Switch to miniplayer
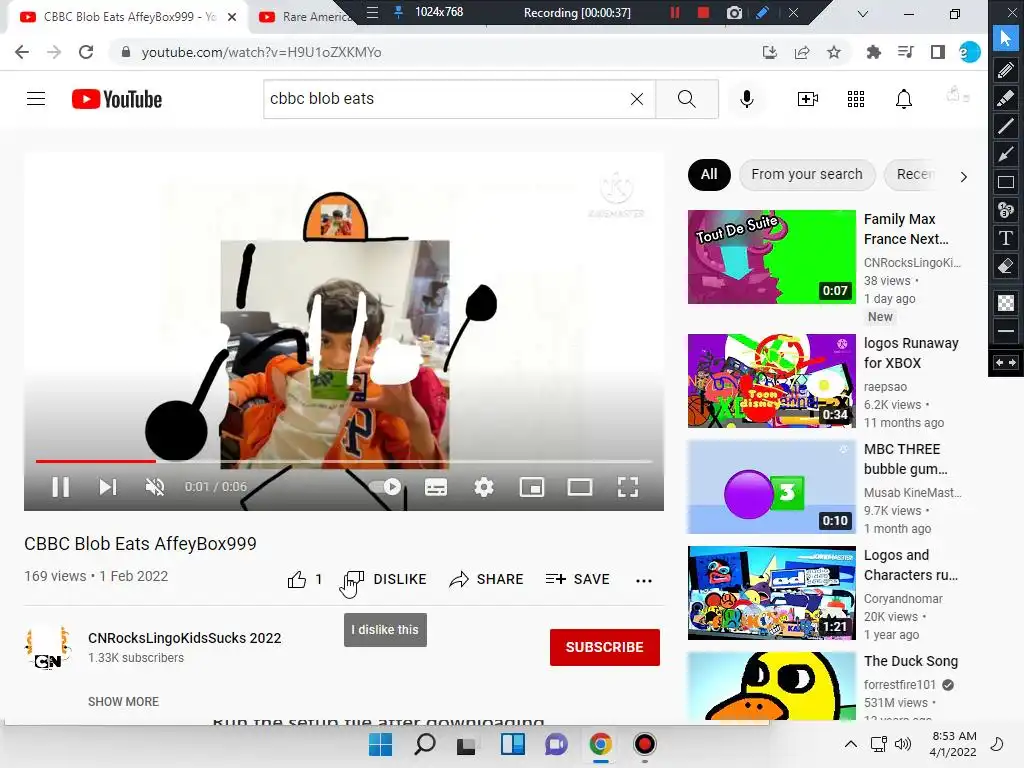The height and width of the screenshot is (768, 1024). pyautogui.click(x=532, y=487)
